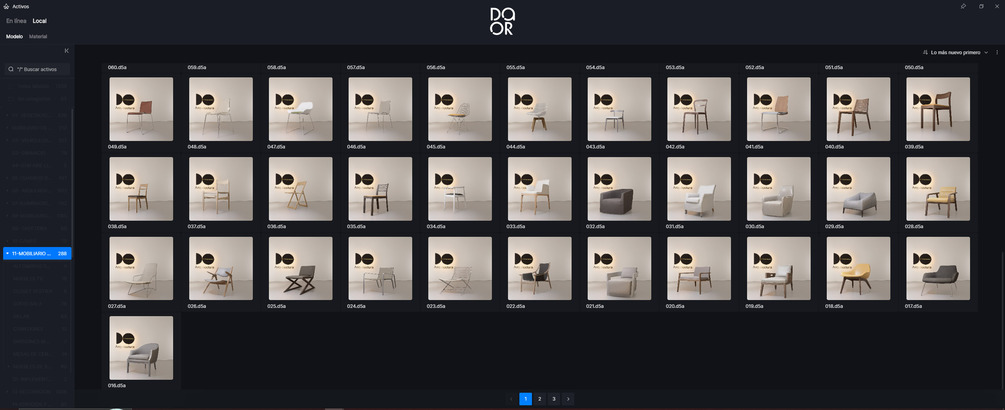The width and height of the screenshot is (1005, 410).
Task: Select the 042.d5a chair thumbnail
Action: coord(699,109)
